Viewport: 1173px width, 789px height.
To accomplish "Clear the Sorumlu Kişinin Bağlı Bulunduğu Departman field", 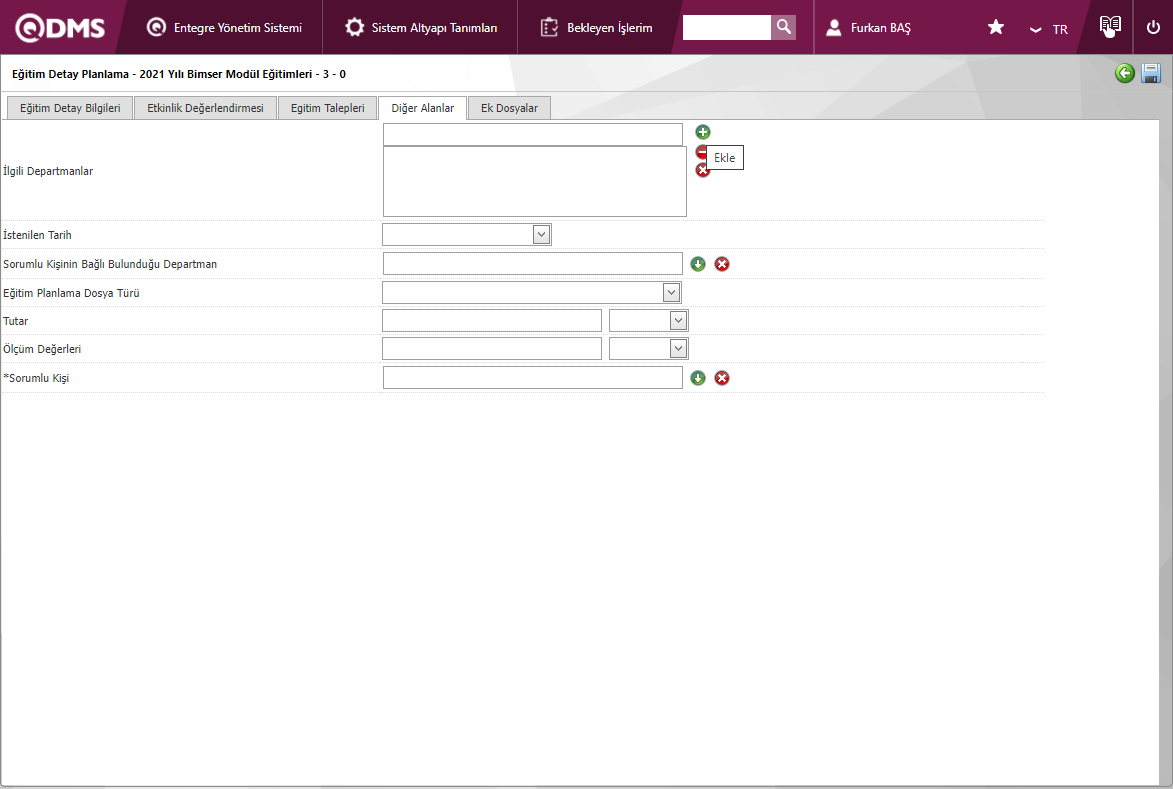I will click(x=722, y=264).
